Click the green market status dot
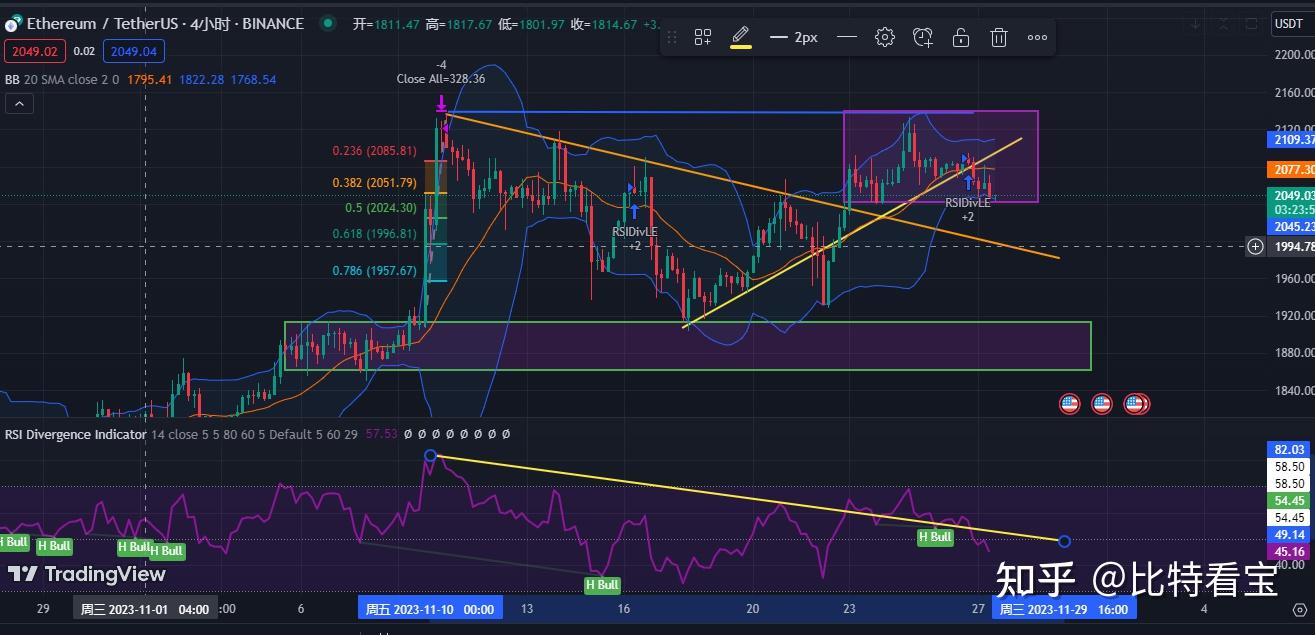Image resolution: width=1315 pixels, height=635 pixels. click(328, 23)
